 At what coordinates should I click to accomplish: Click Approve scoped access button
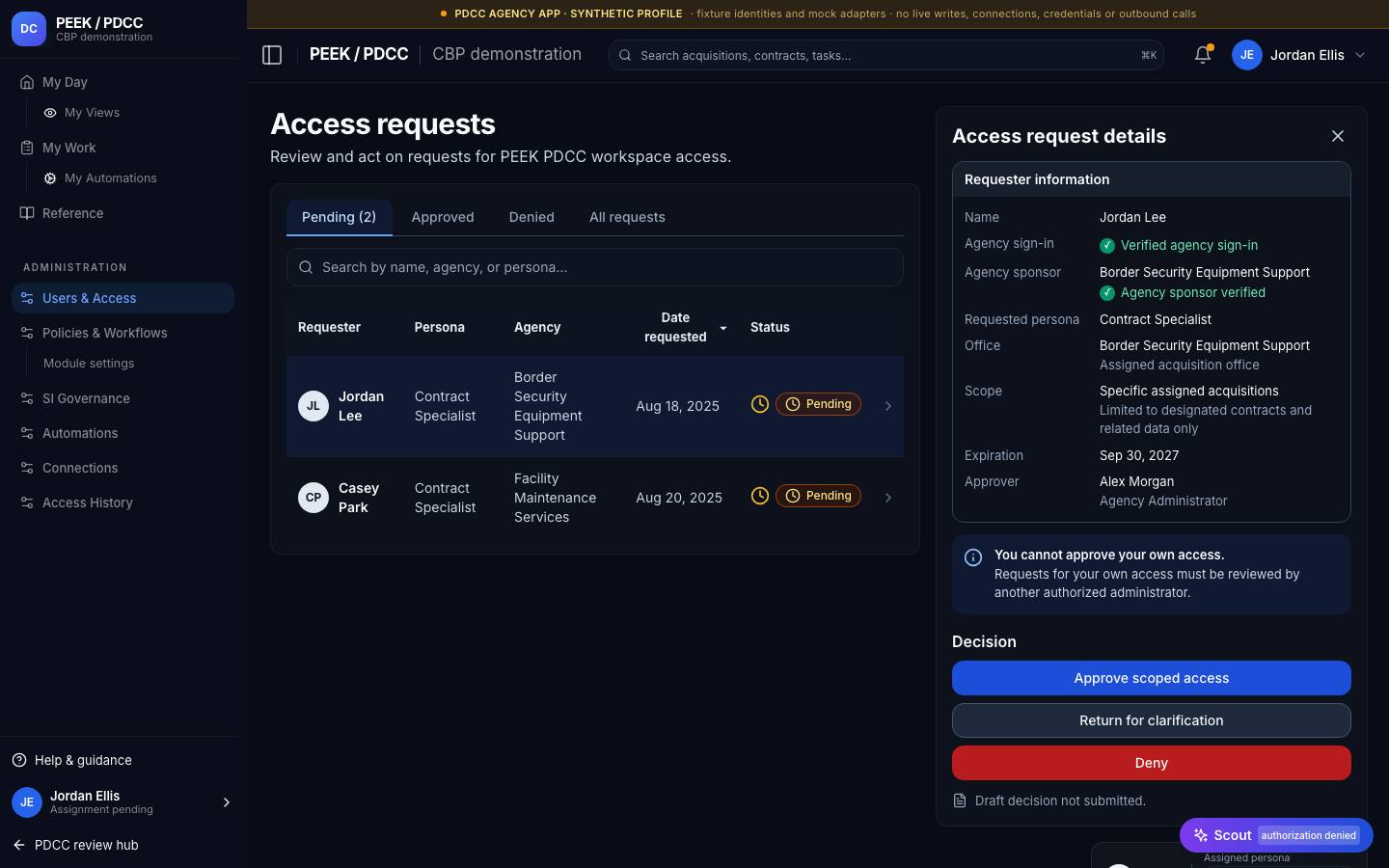point(1152,678)
